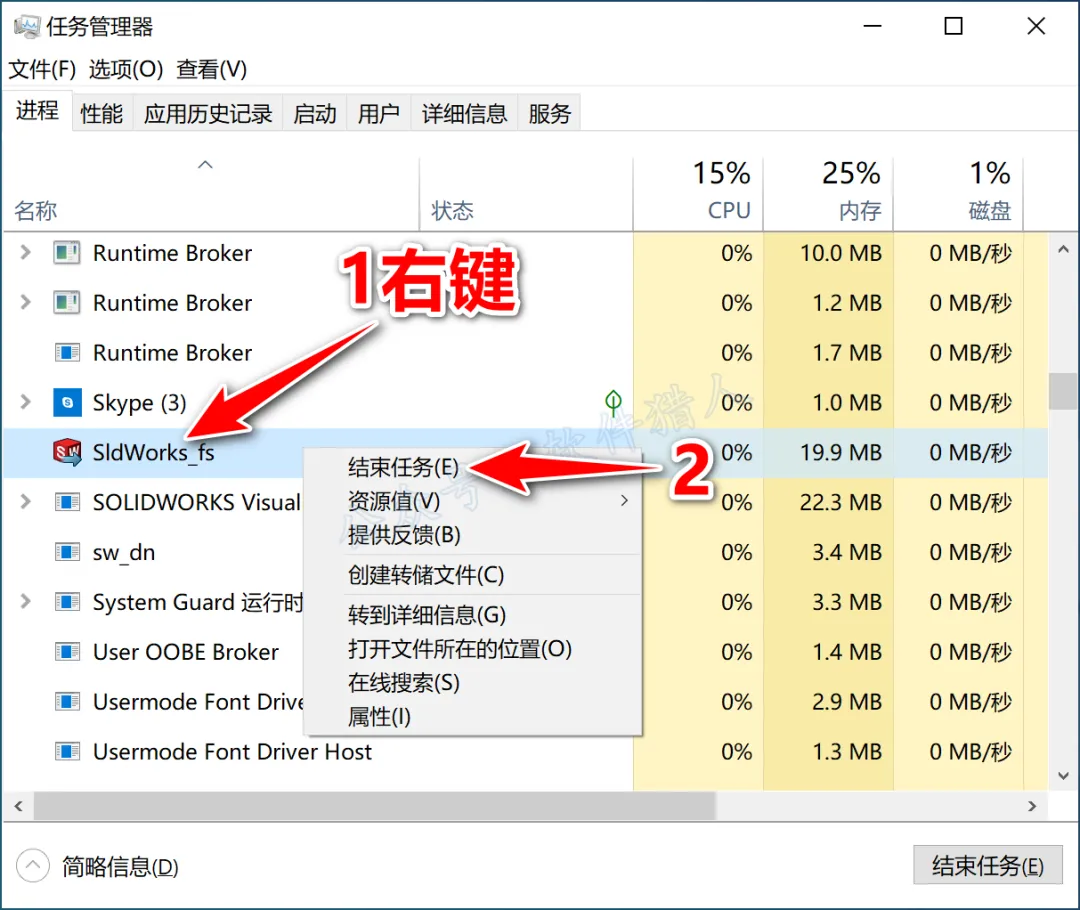The height and width of the screenshot is (910, 1080).
Task: Open the 选项(O) menu
Action: tap(126, 69)
